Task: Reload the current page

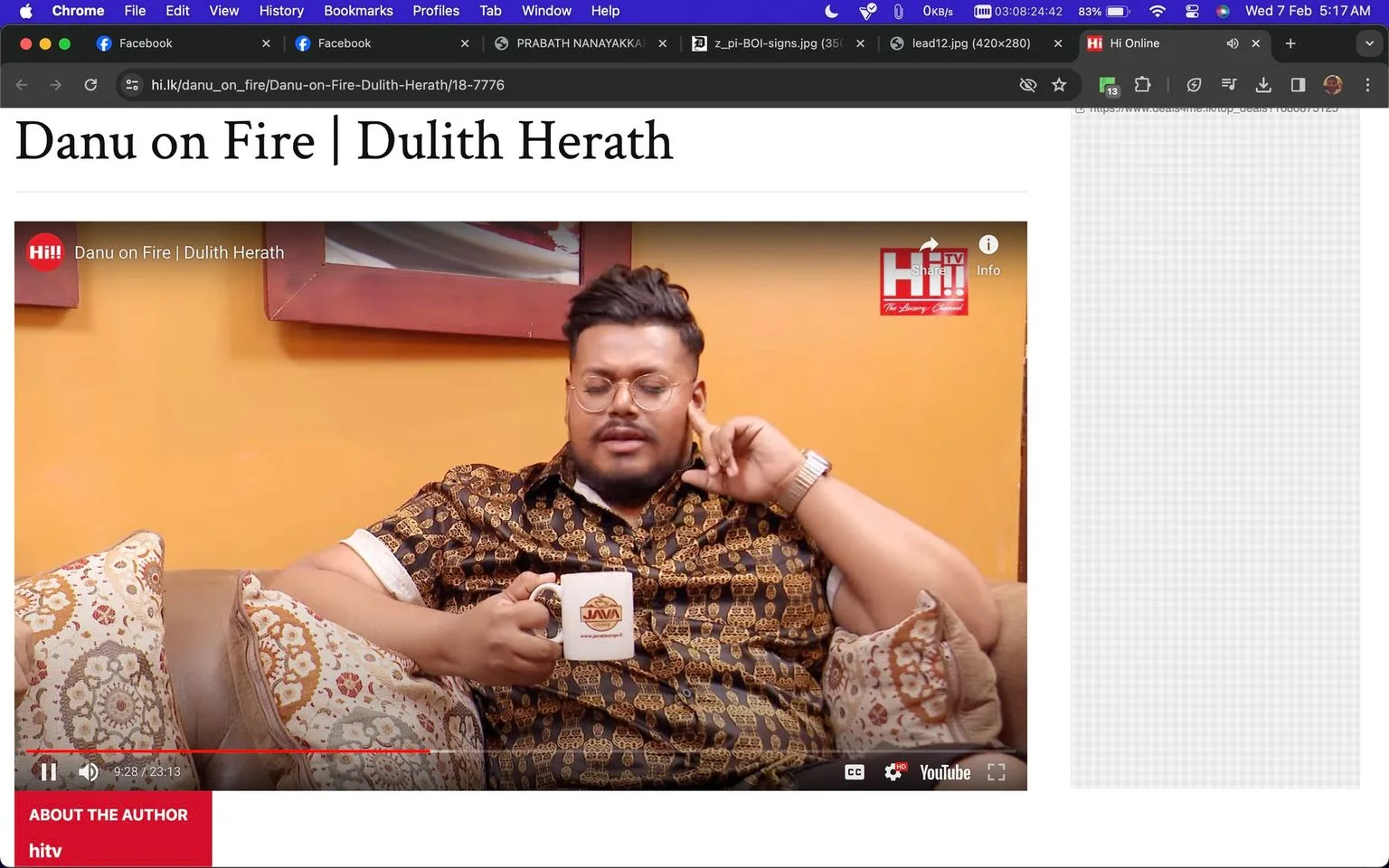Action: click(90, 85)
